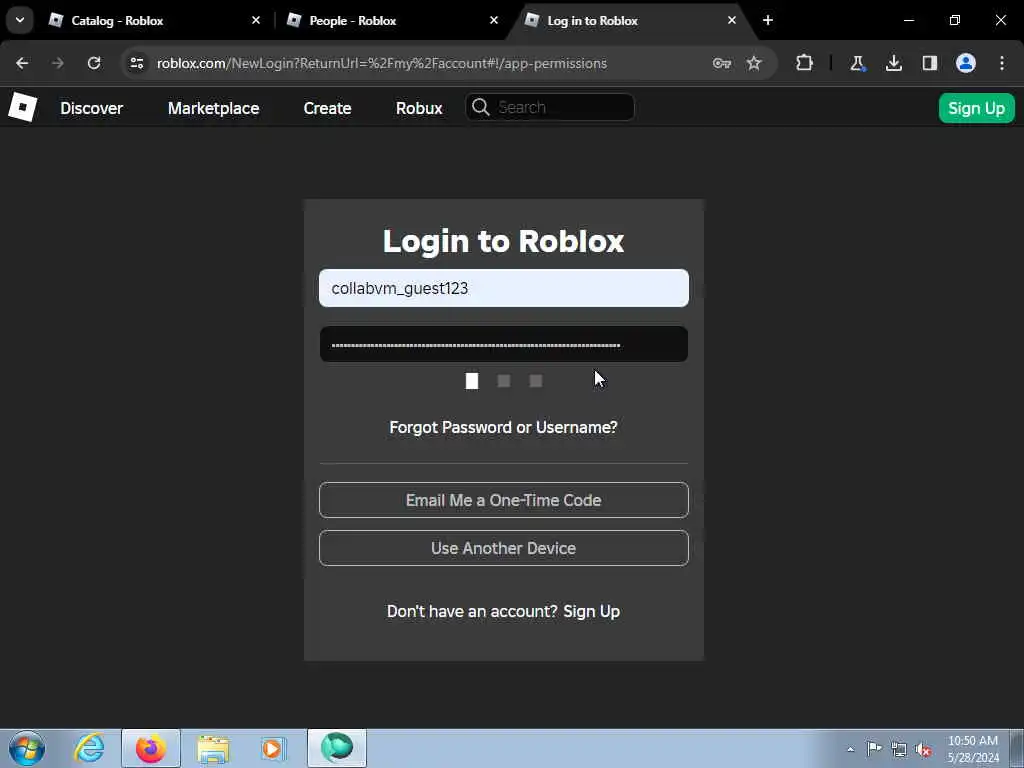1024x768 pixels.
Task: Open Chrome Labs flask icon
Action: [x=857, y=63]
